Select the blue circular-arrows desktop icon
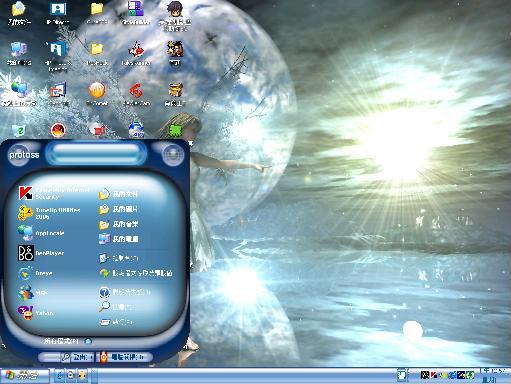This screenshot has height=384, width=511. point(136,130)
